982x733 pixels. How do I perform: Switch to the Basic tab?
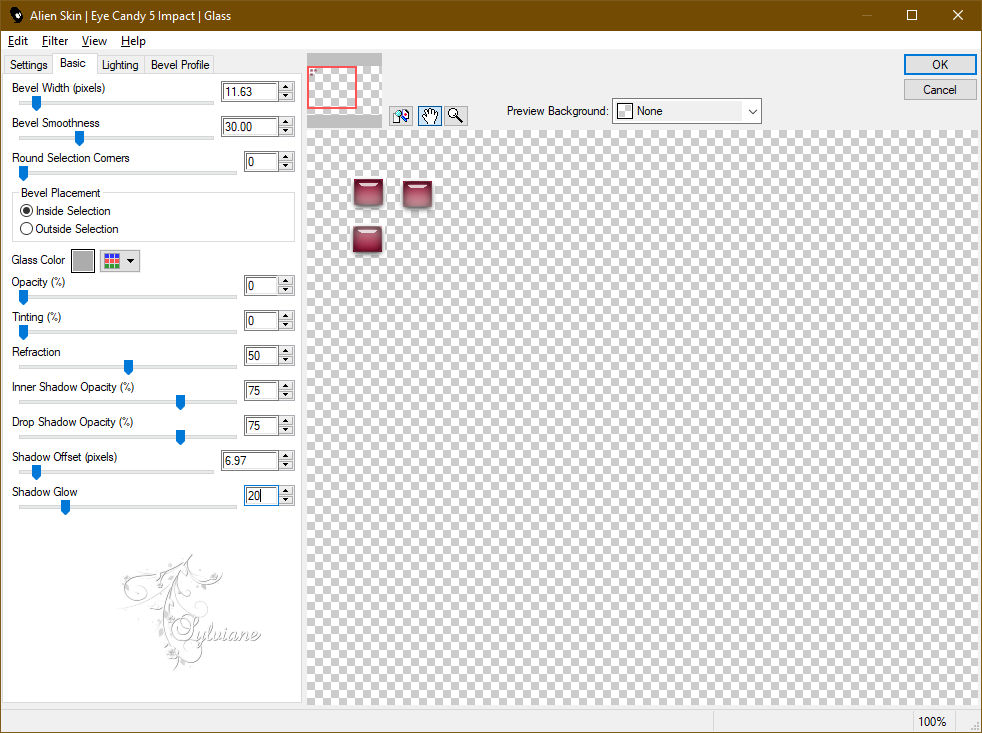73,63
